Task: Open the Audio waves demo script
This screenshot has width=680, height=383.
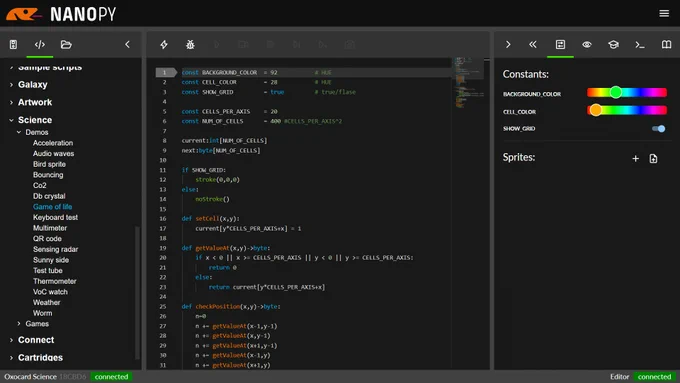Action: pyautogui.click(x=53, y=154)
